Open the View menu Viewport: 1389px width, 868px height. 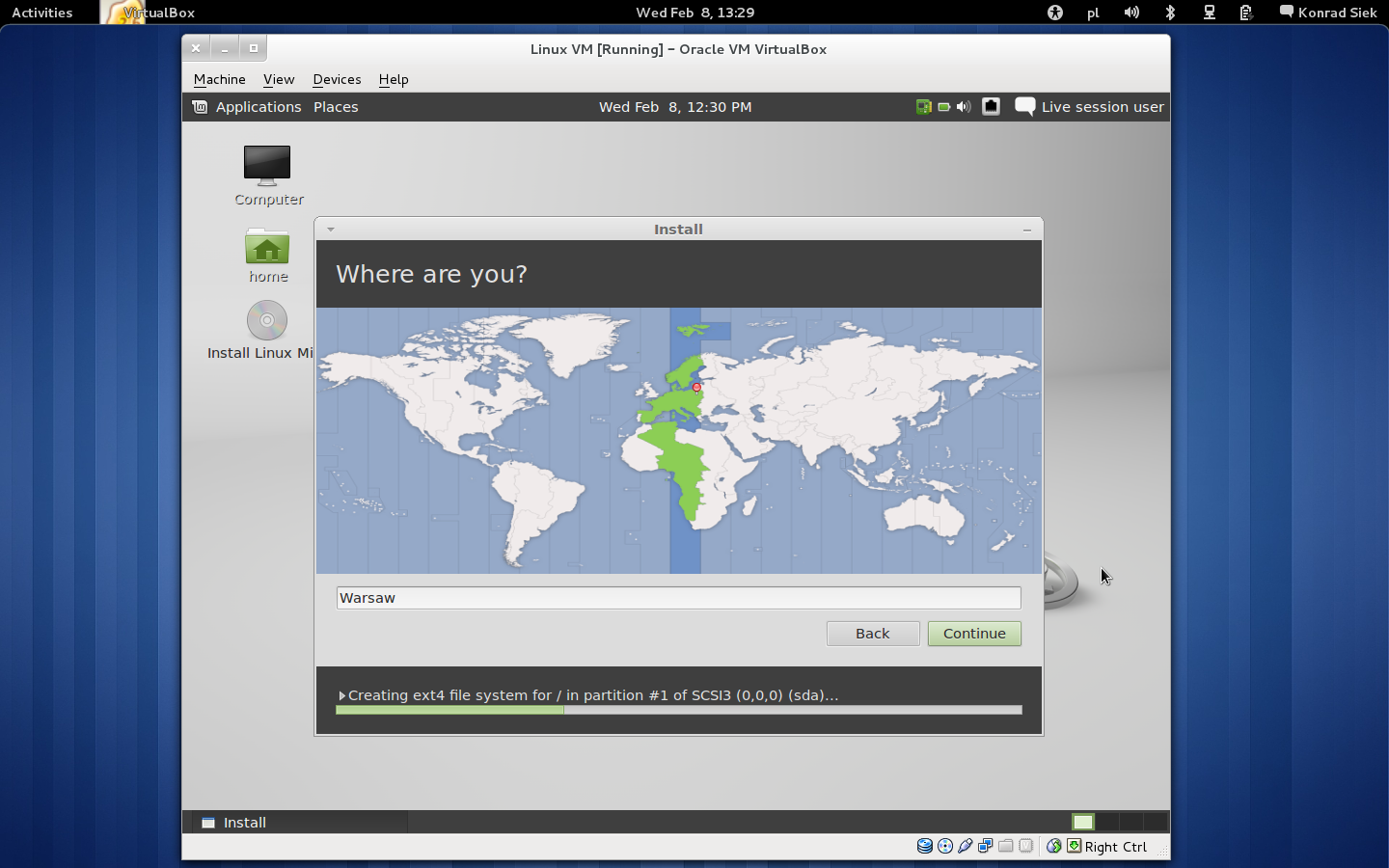(279, 79)
